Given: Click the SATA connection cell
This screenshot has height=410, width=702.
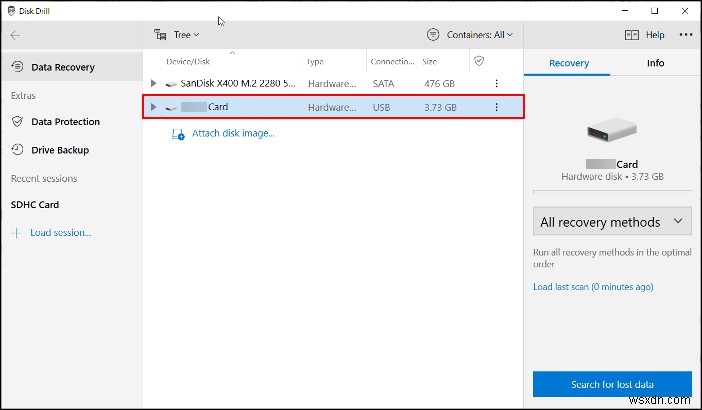Looking at the screenshot, I should click(383, 84).
